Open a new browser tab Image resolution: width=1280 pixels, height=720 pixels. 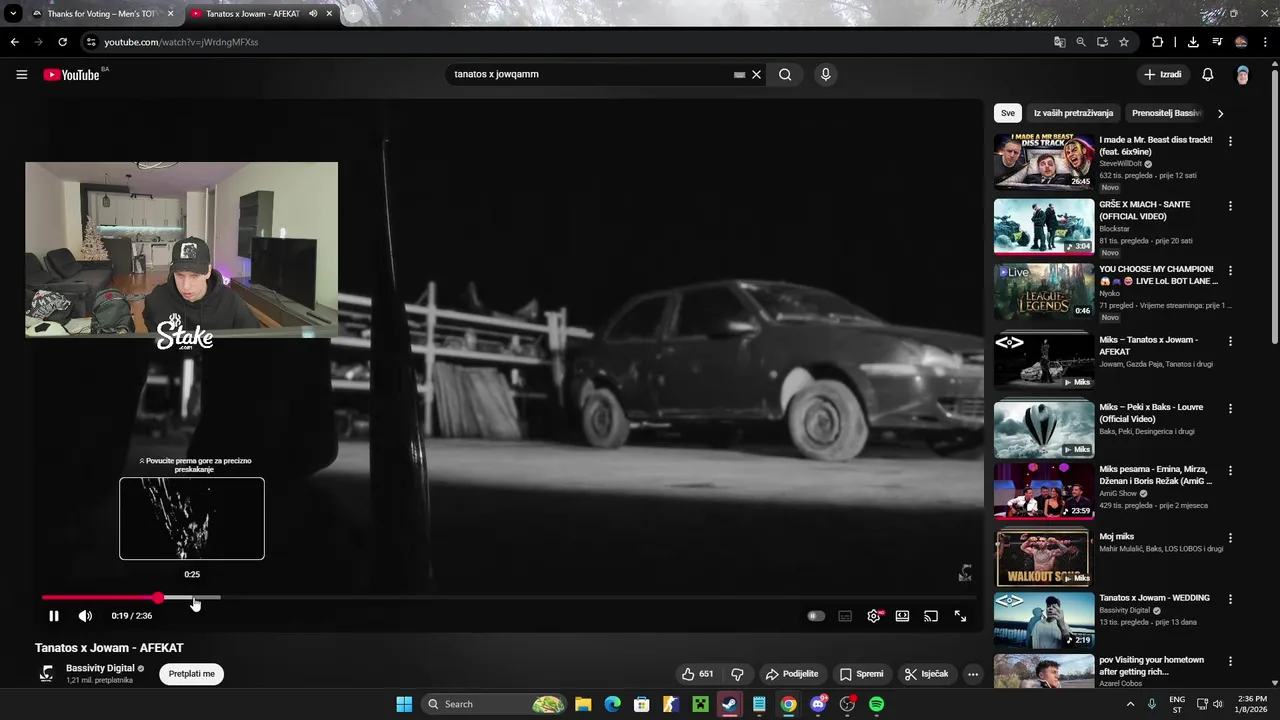(353, 14)
